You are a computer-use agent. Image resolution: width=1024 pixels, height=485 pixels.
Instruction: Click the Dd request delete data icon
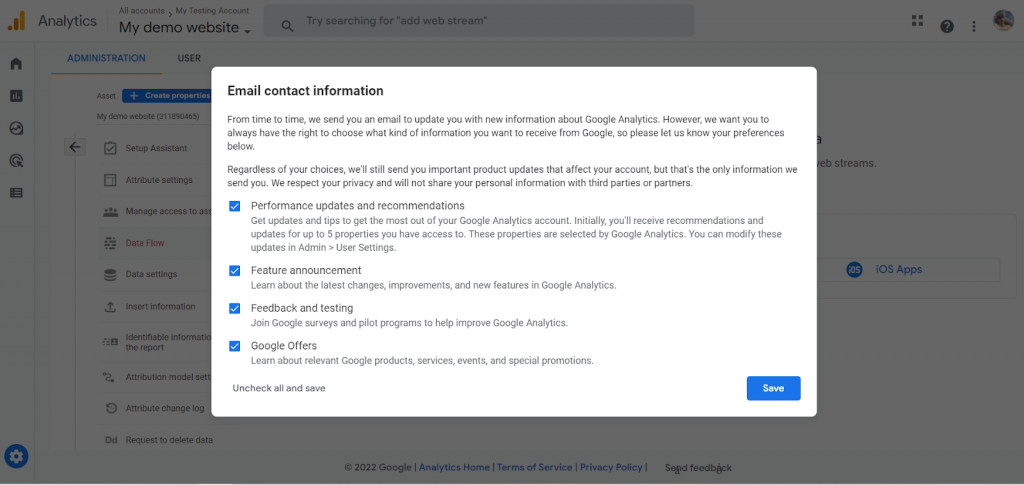110,440
